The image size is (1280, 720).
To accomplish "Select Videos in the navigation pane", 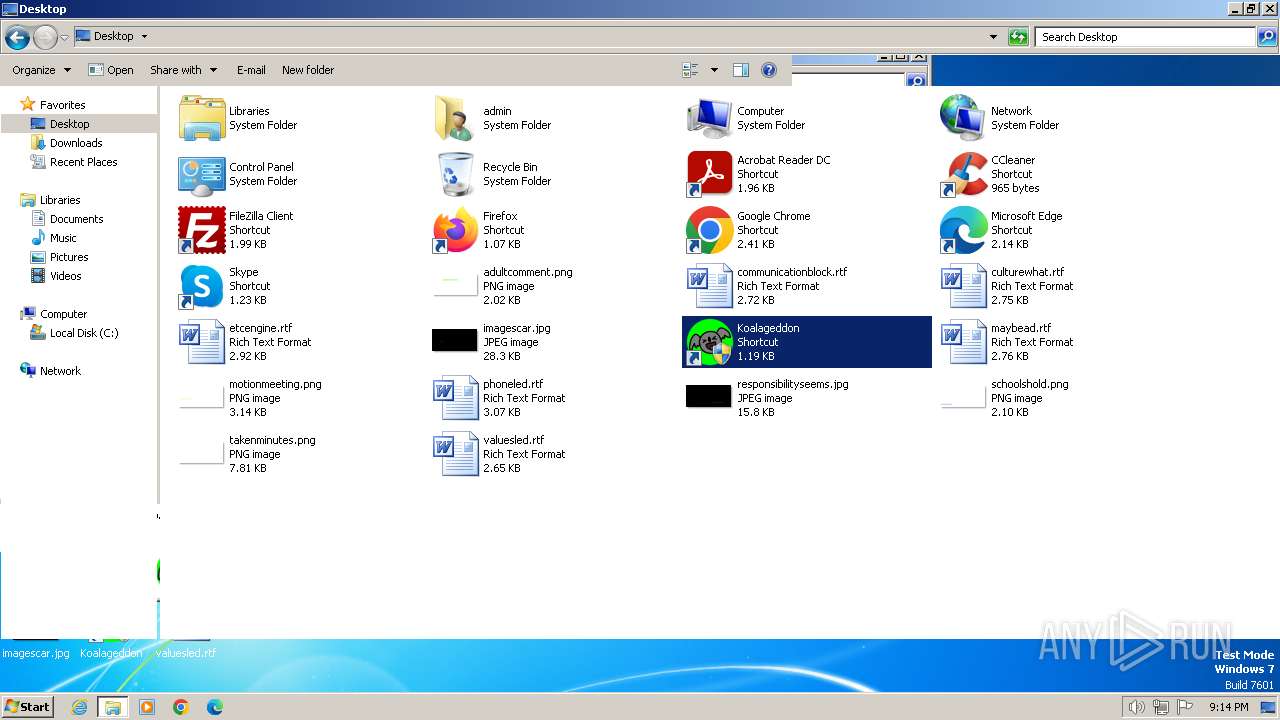I will (x=66, y=276).
